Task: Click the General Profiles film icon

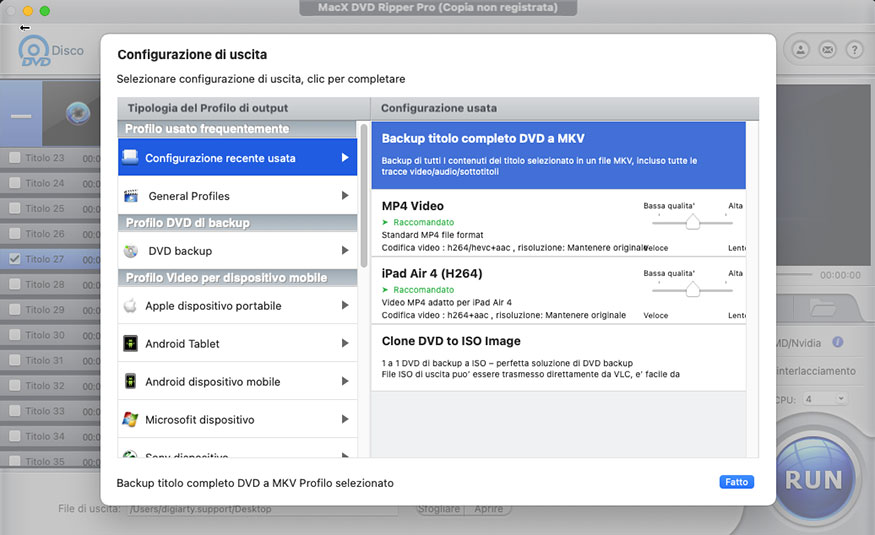Action: 130,196
